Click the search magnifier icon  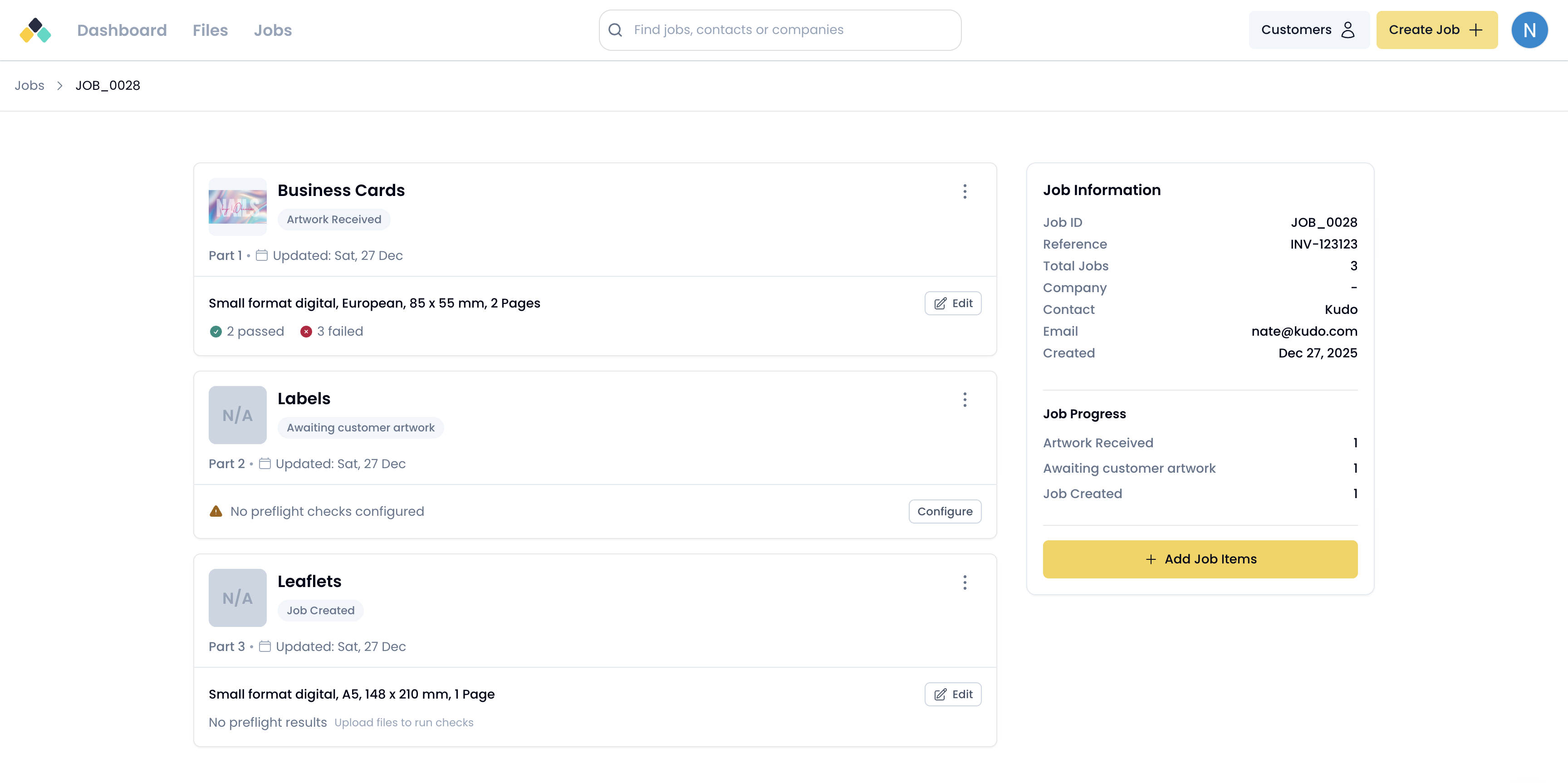(x=615, y=30)
